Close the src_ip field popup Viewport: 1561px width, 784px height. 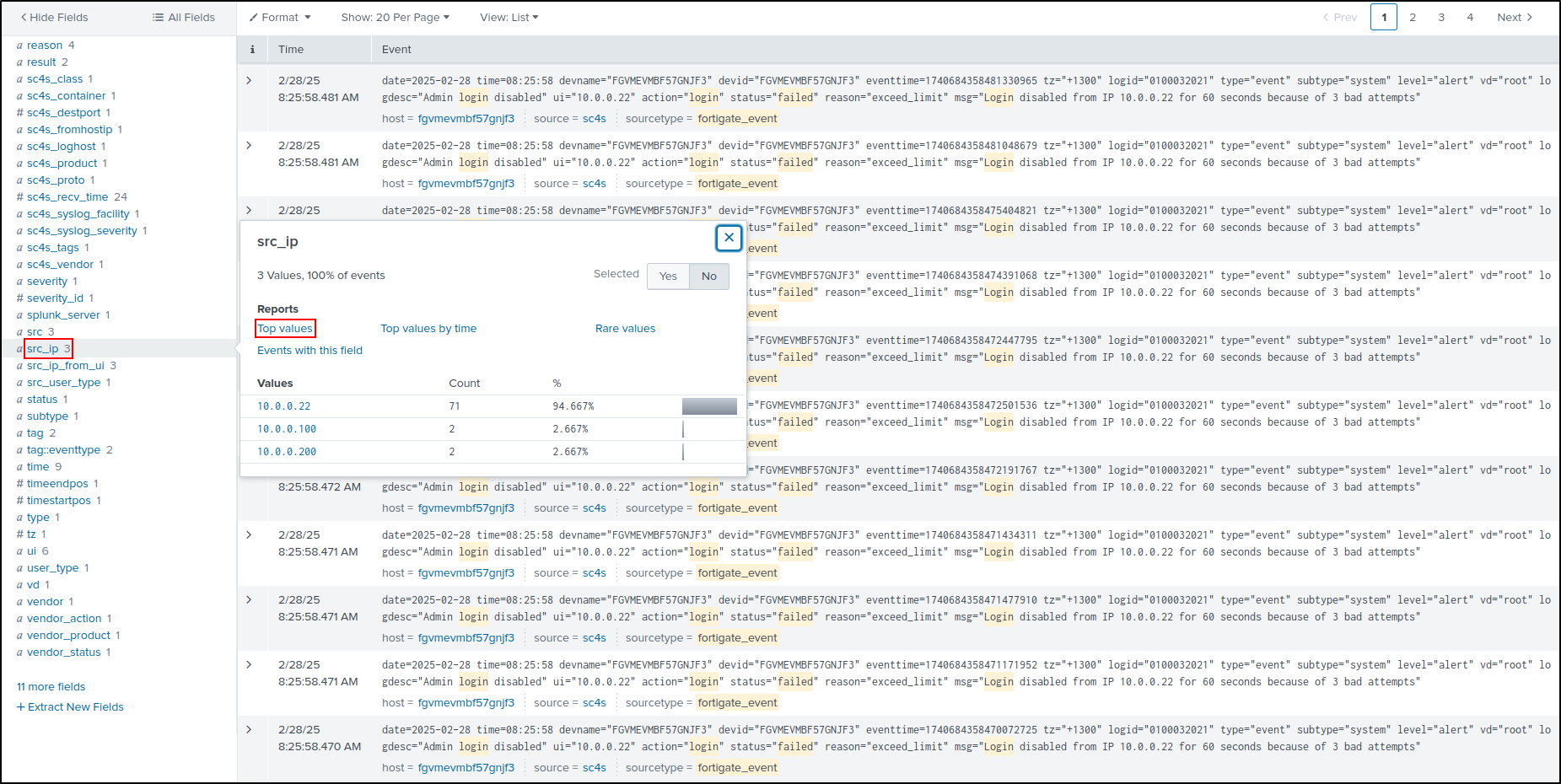[x=729, y=238]
